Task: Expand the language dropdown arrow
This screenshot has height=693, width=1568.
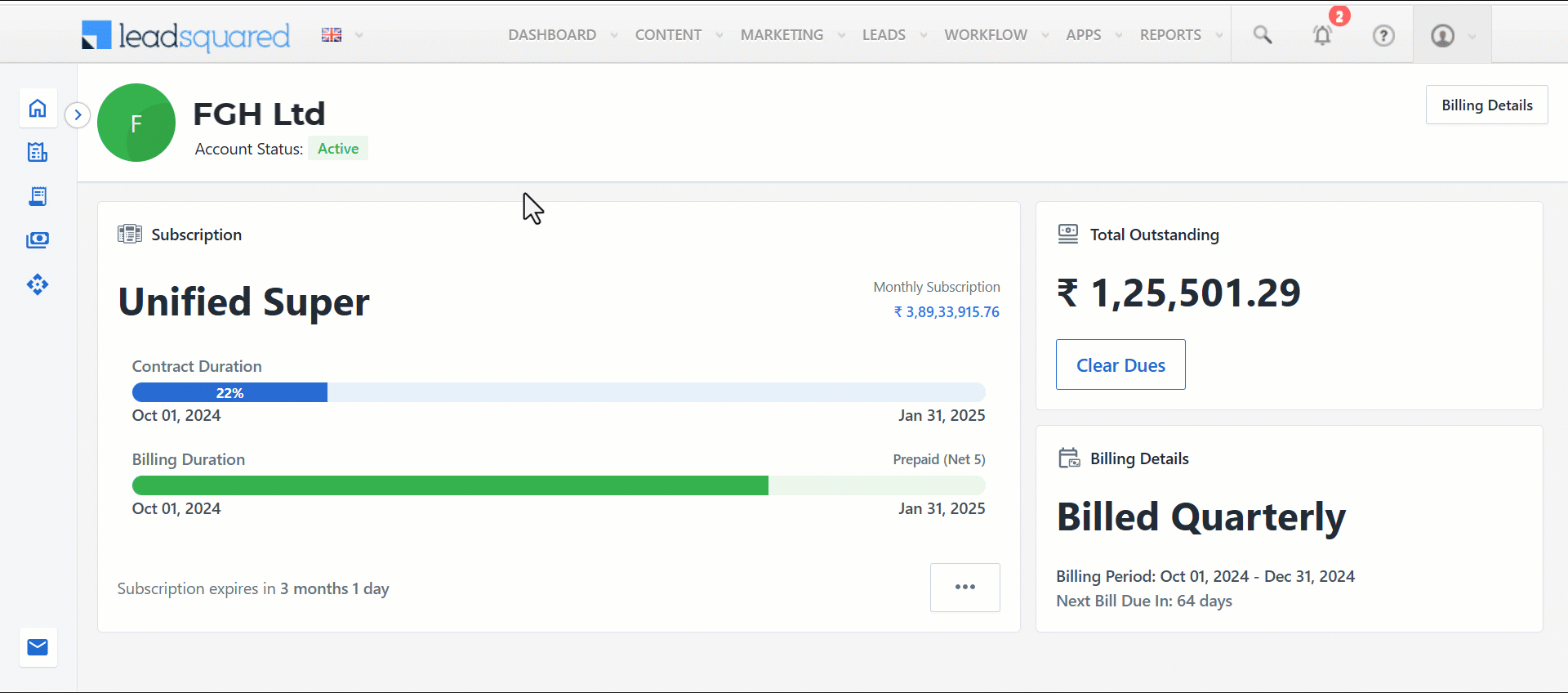Action: 359,35
